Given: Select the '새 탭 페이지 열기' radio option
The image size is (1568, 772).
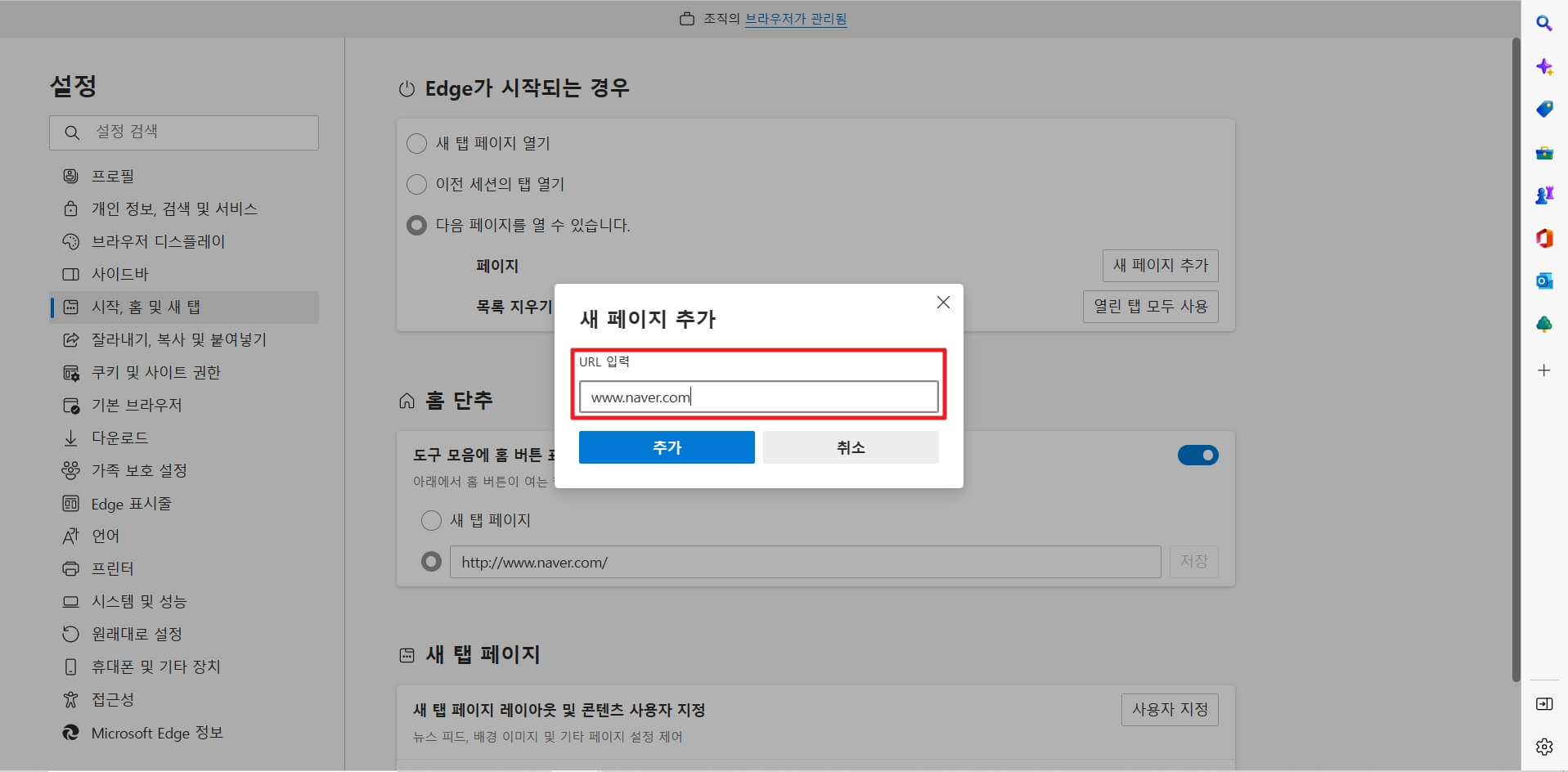Looking at the screenshot, I should [416, 143].
